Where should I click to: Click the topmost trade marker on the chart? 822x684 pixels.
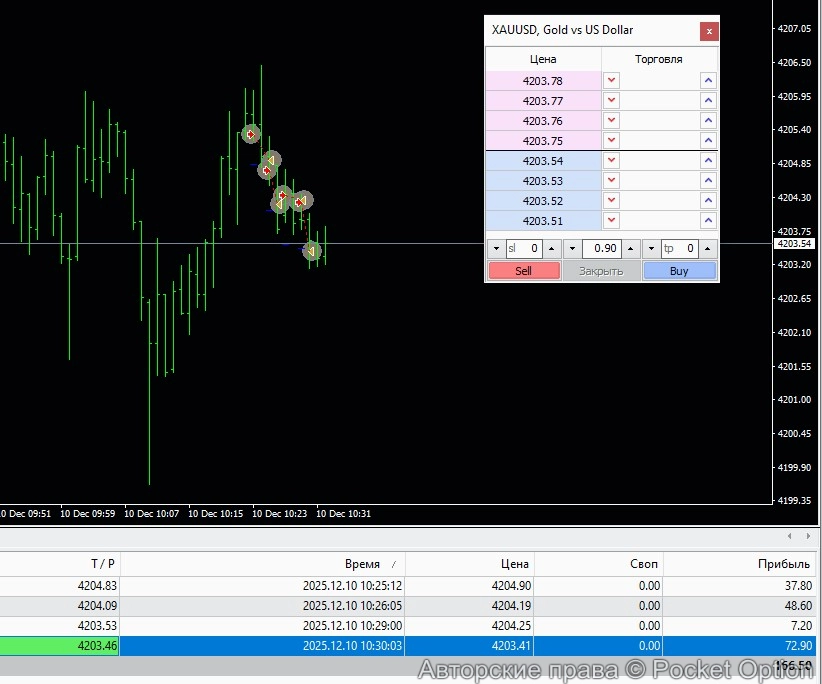point(251,134)
